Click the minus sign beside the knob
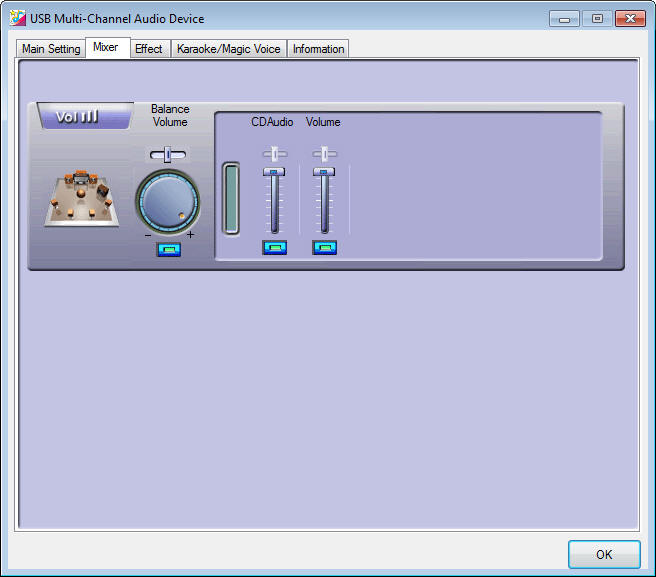Viewport: 656px width, 577px height. (x=148, y=236)
